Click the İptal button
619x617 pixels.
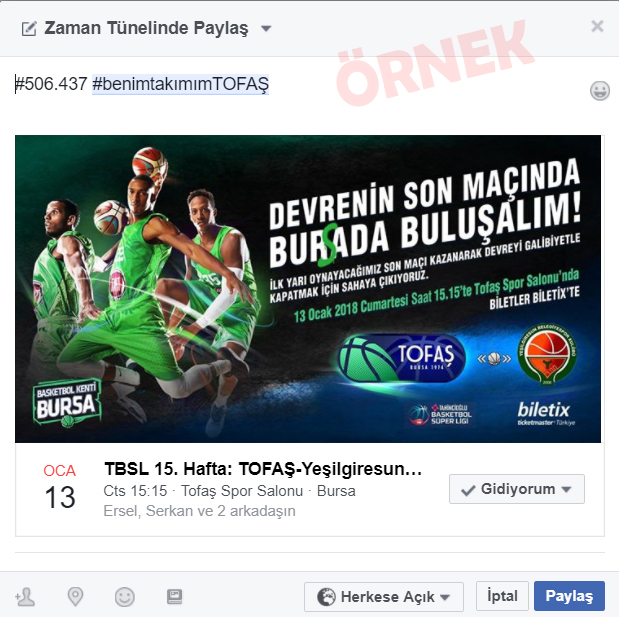pyautogui.click(x=502, y=596)
